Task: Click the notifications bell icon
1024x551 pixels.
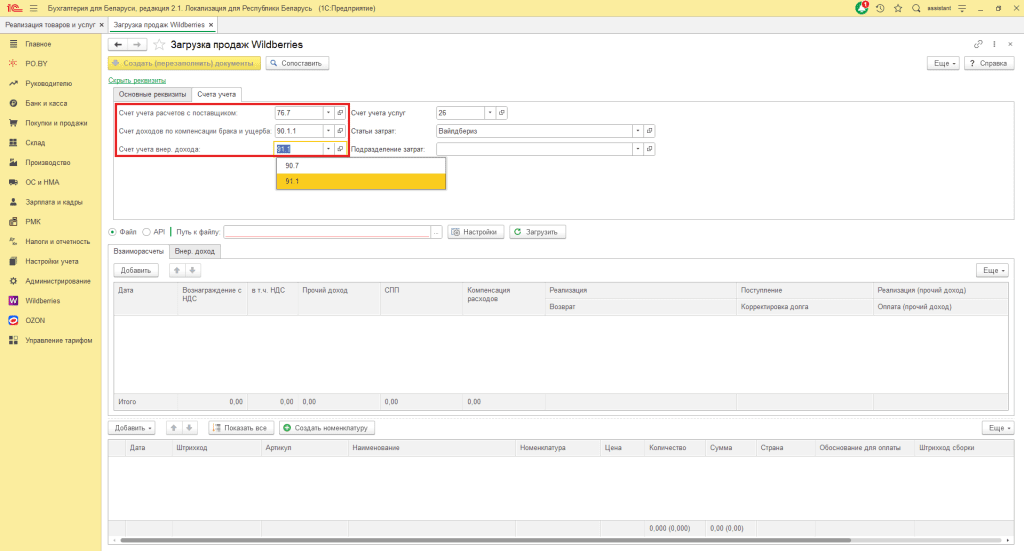Action: tap(862, 8)
